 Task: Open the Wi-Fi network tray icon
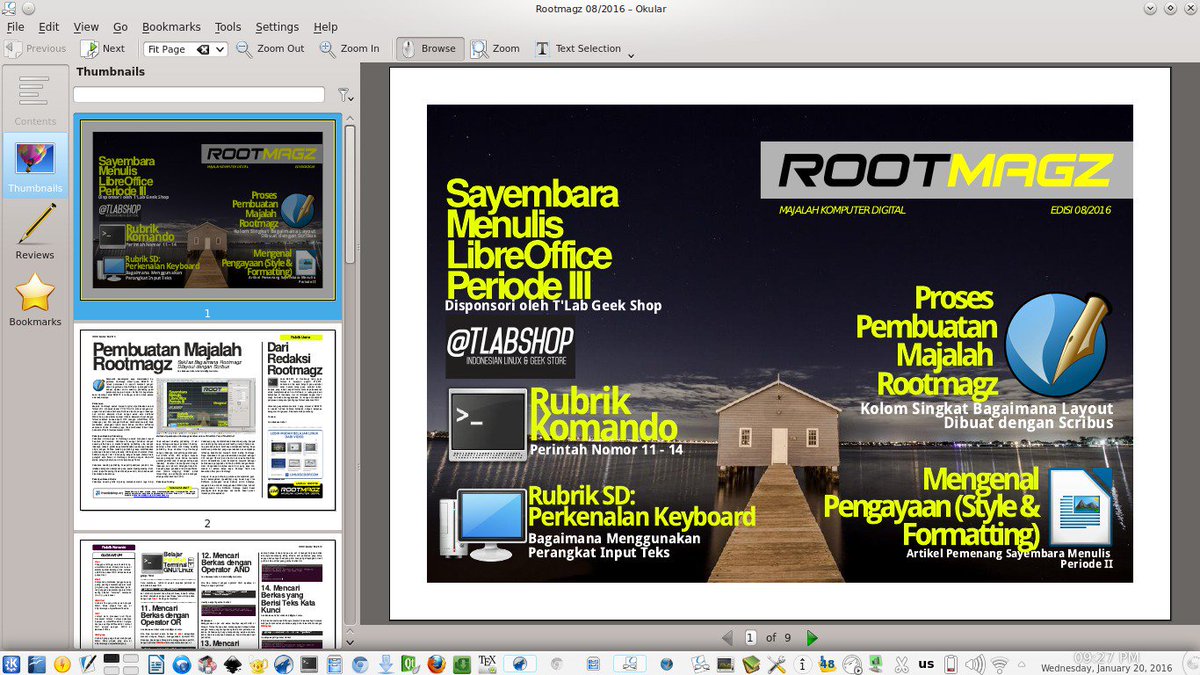(x=999, y=664)
